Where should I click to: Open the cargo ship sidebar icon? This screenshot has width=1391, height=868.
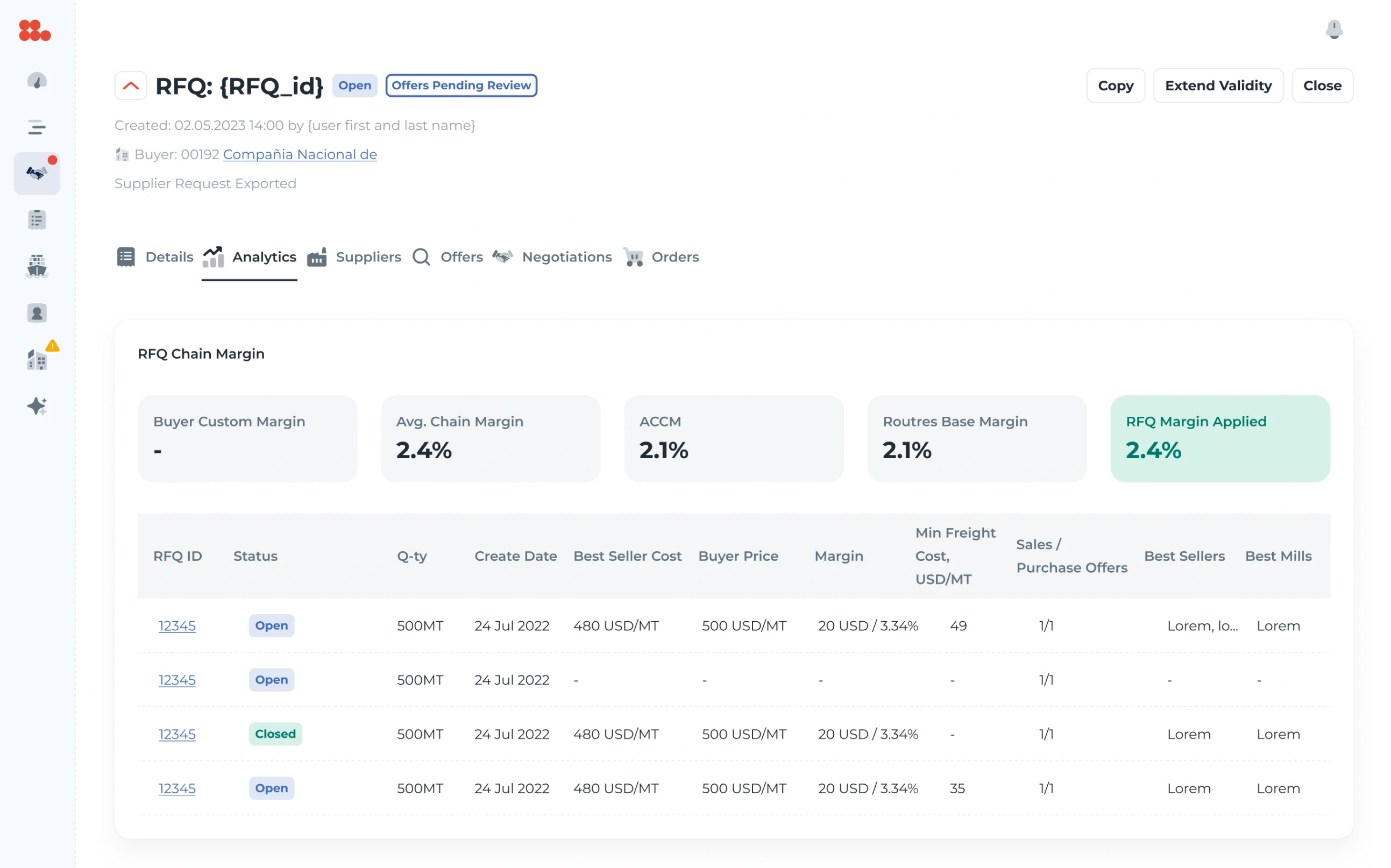pyautogui.click(x=37, y=266)
